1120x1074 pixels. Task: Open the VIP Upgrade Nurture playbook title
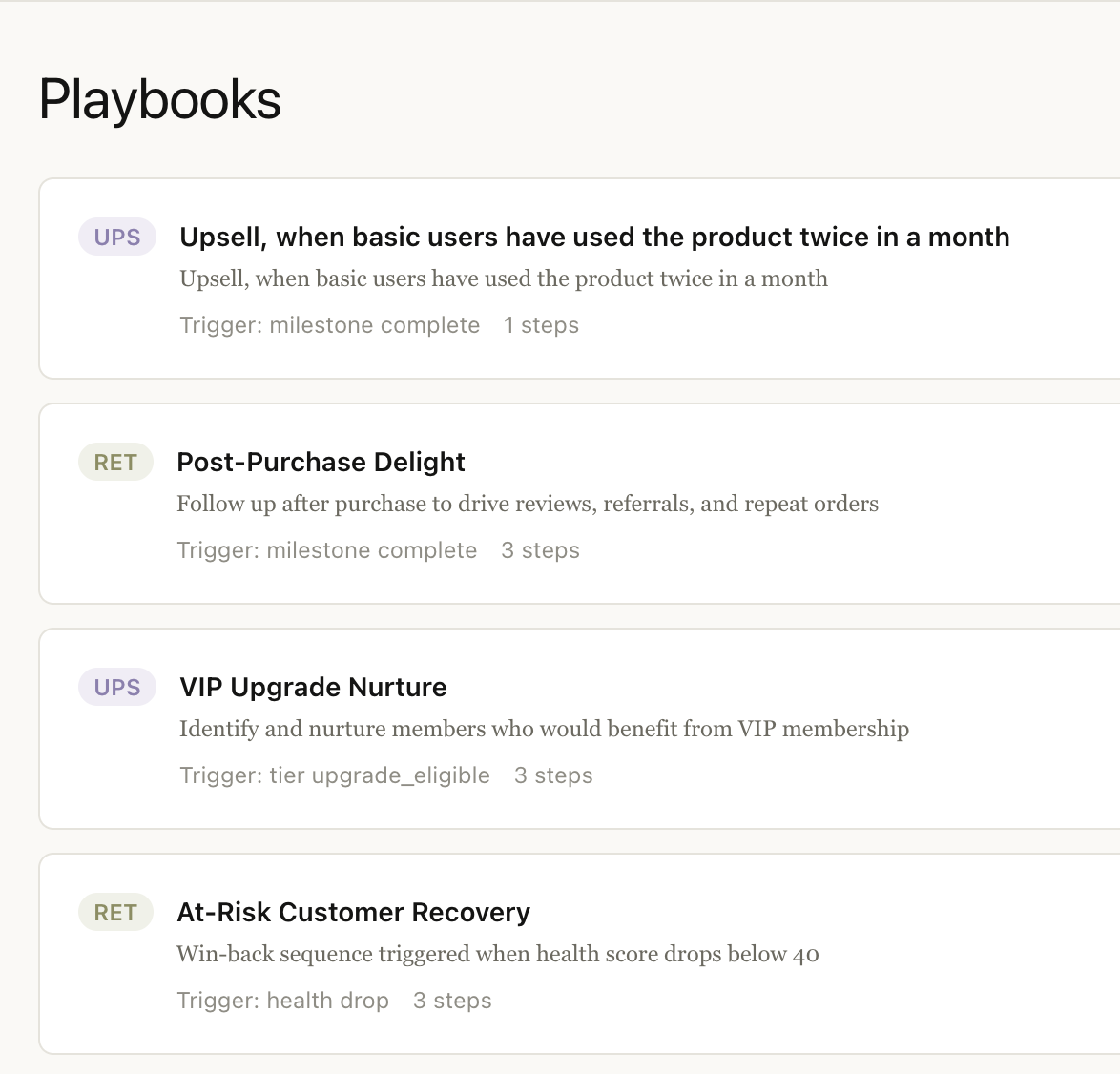pos(313,687)
